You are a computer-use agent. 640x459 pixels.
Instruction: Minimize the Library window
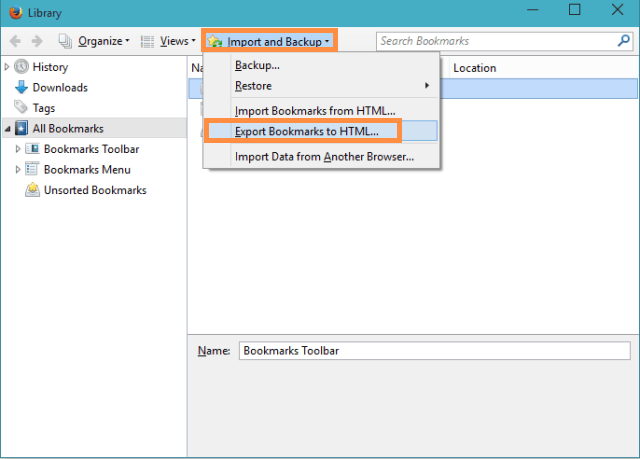coord(533,9)
